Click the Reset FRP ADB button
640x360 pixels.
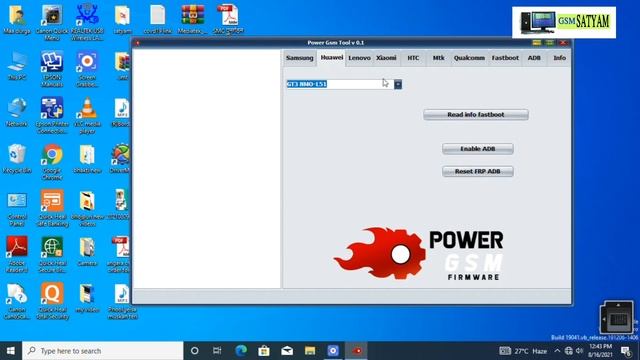tap(478, 171)
